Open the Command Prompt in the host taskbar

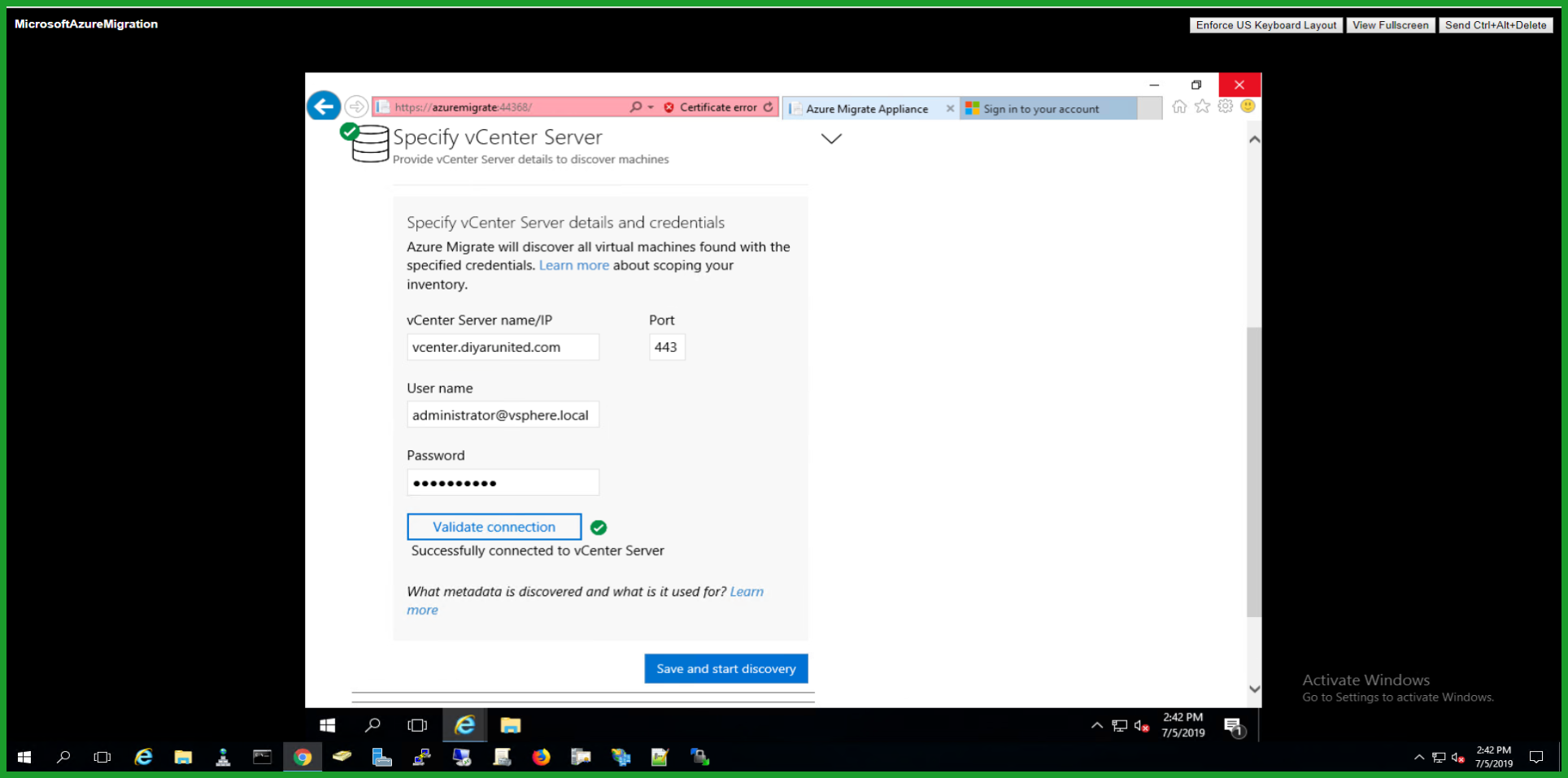click(x=262, y=758)
